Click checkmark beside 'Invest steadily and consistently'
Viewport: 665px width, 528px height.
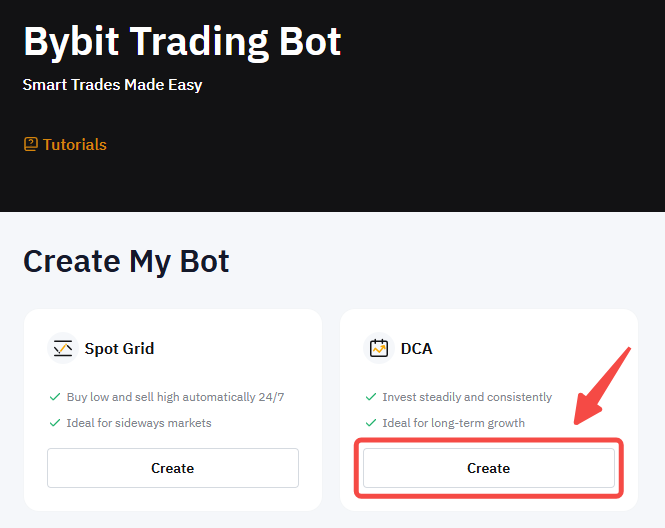(x=371, y=397)
